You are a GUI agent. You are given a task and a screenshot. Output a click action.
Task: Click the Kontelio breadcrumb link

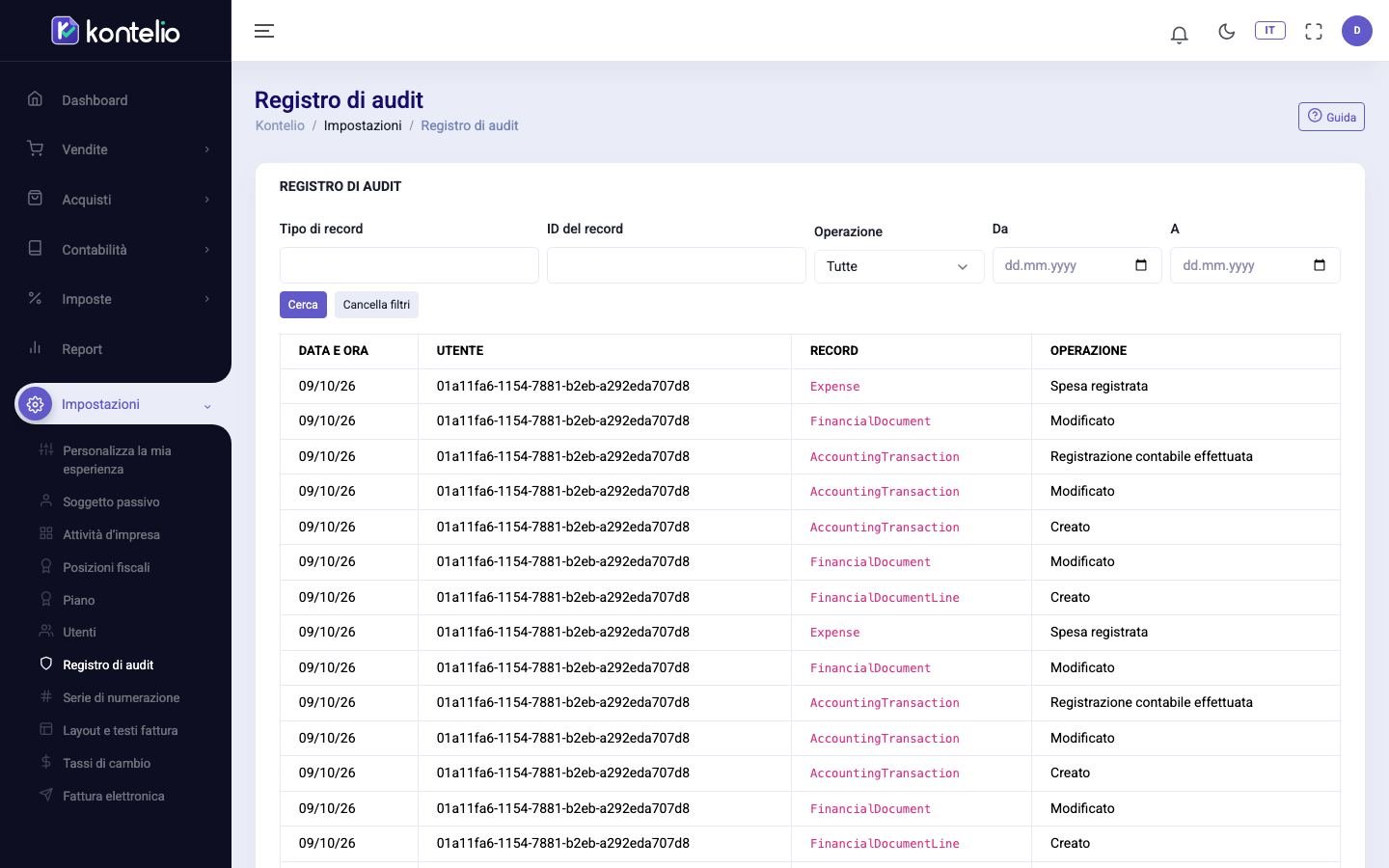pos(280,125)
